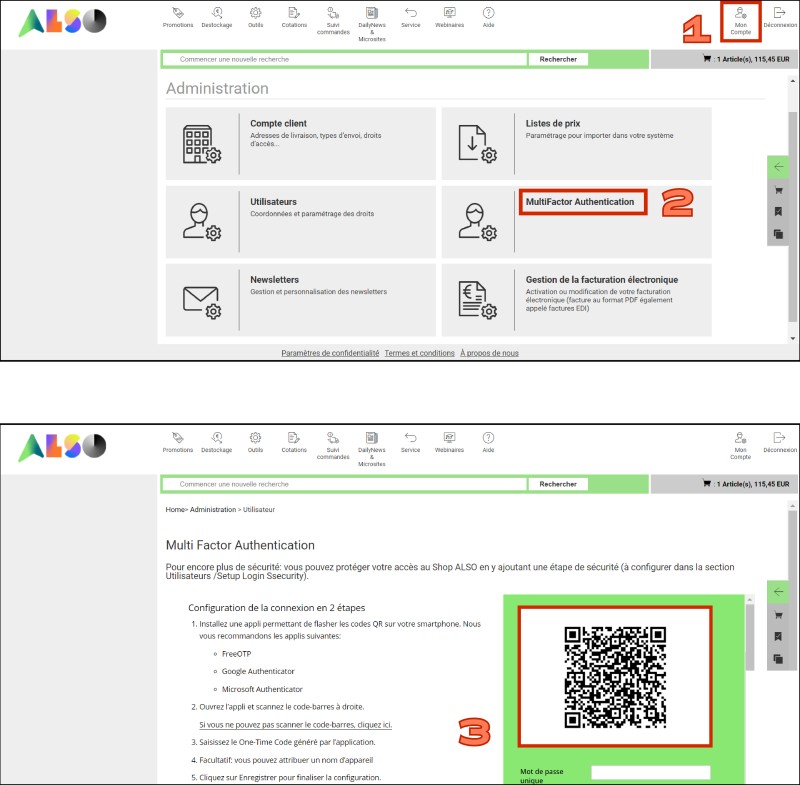Click the Compte client building icon
The height and width of the screenshot is (785, 800).
pos(202,144)
